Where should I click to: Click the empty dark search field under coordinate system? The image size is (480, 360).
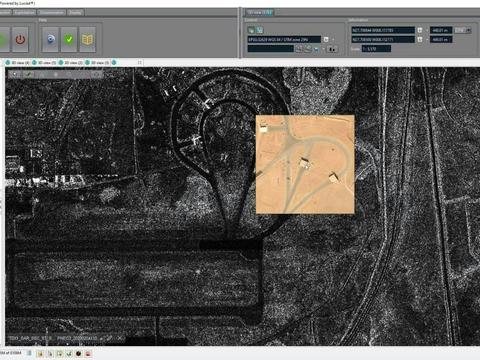tap(271, 49)
